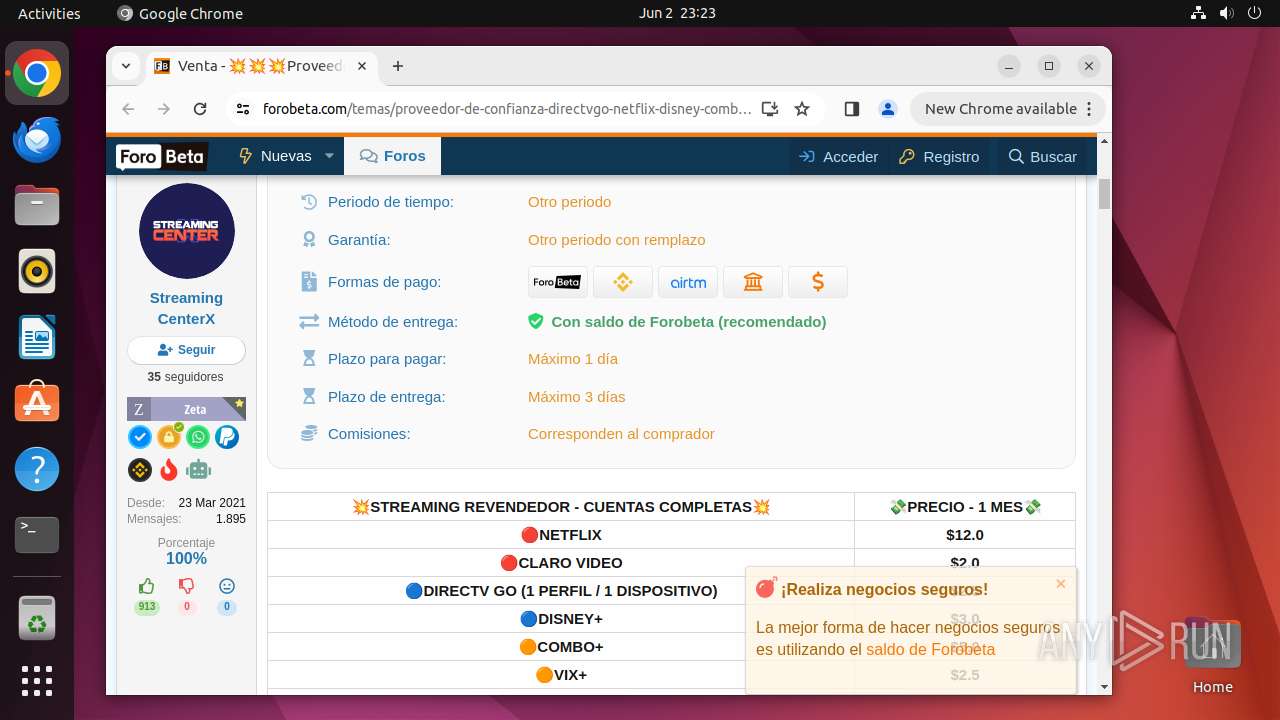Select the ForoBeta balance payment icon
This screenshot has width=1280, height=720.
557,282
